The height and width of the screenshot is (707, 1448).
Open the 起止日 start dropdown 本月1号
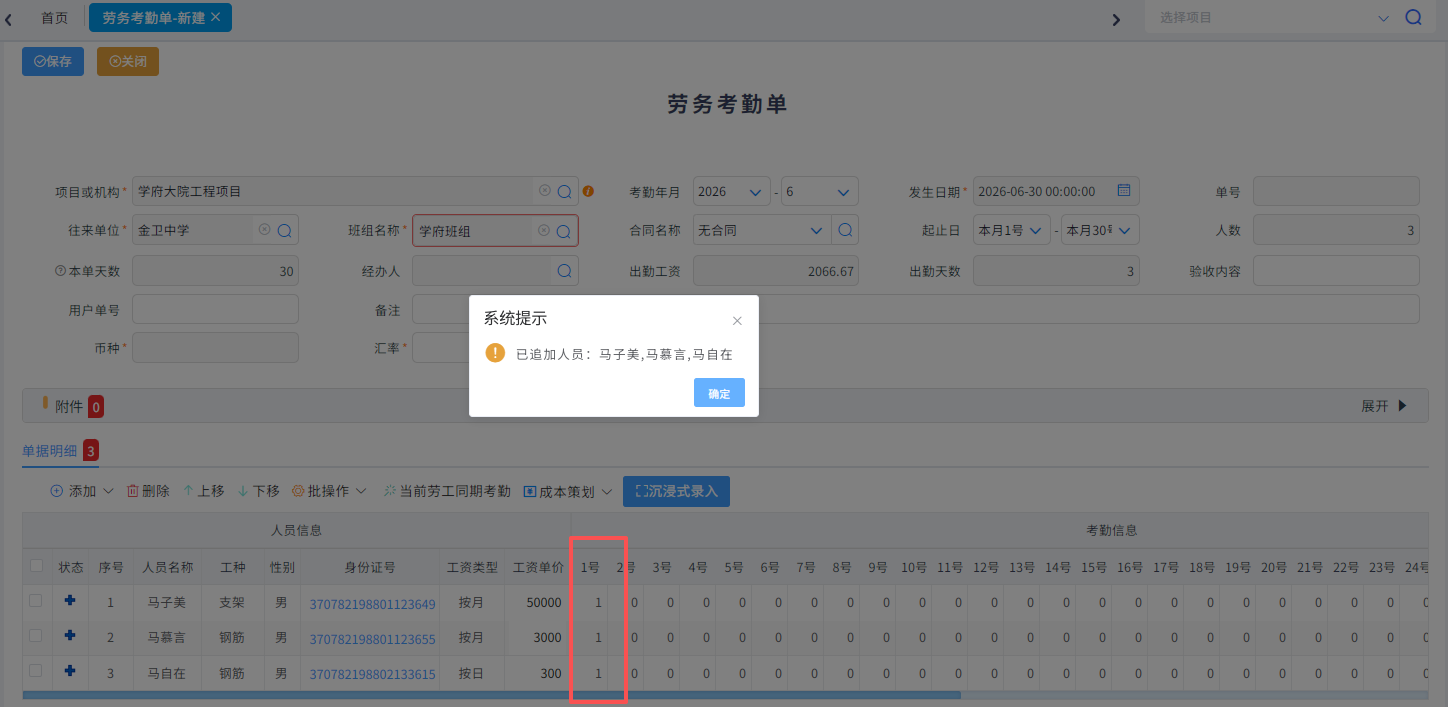(1012, 230)
